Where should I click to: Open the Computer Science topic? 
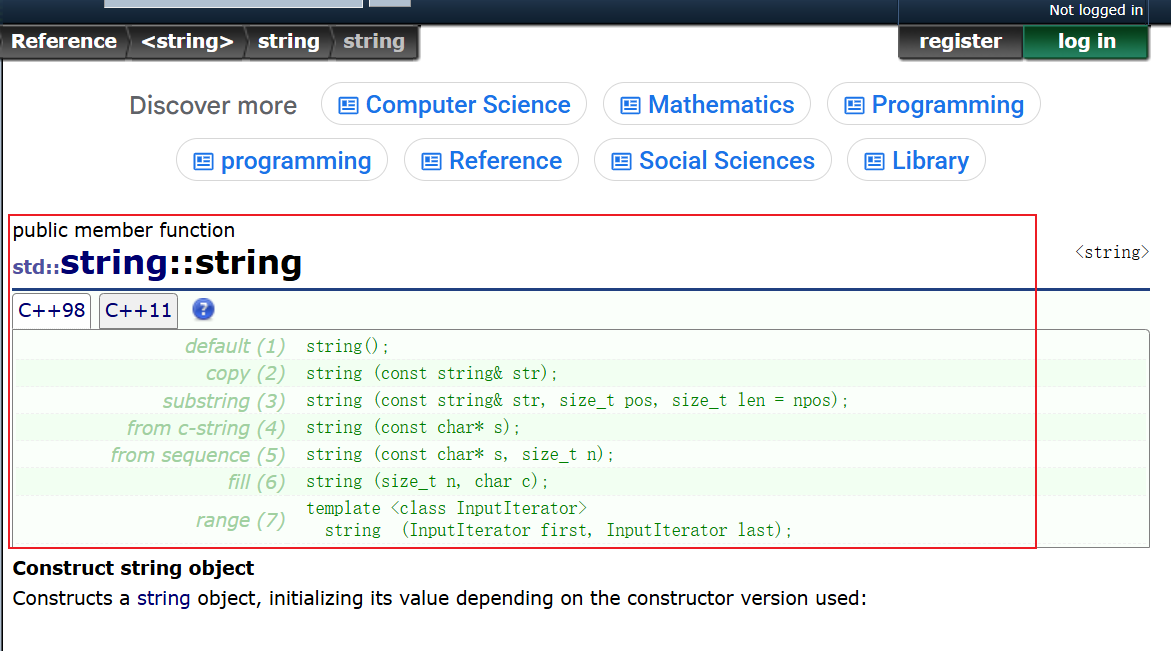pyautogui.click(x=454, y=105)
